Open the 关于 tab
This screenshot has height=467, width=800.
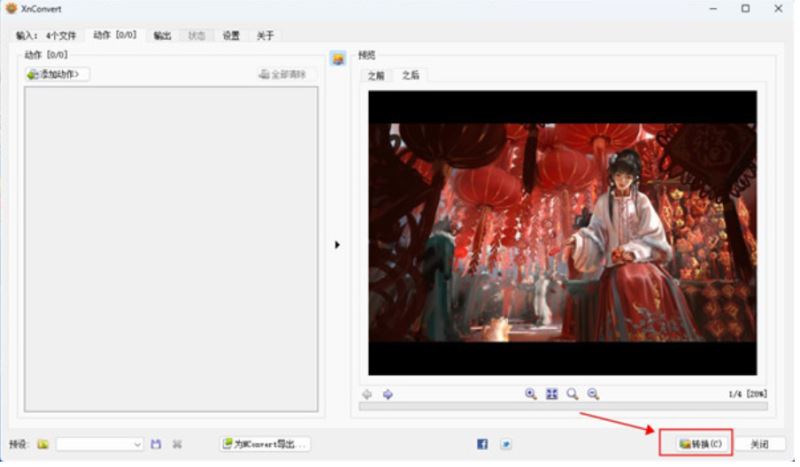click(x=265, y=35)
